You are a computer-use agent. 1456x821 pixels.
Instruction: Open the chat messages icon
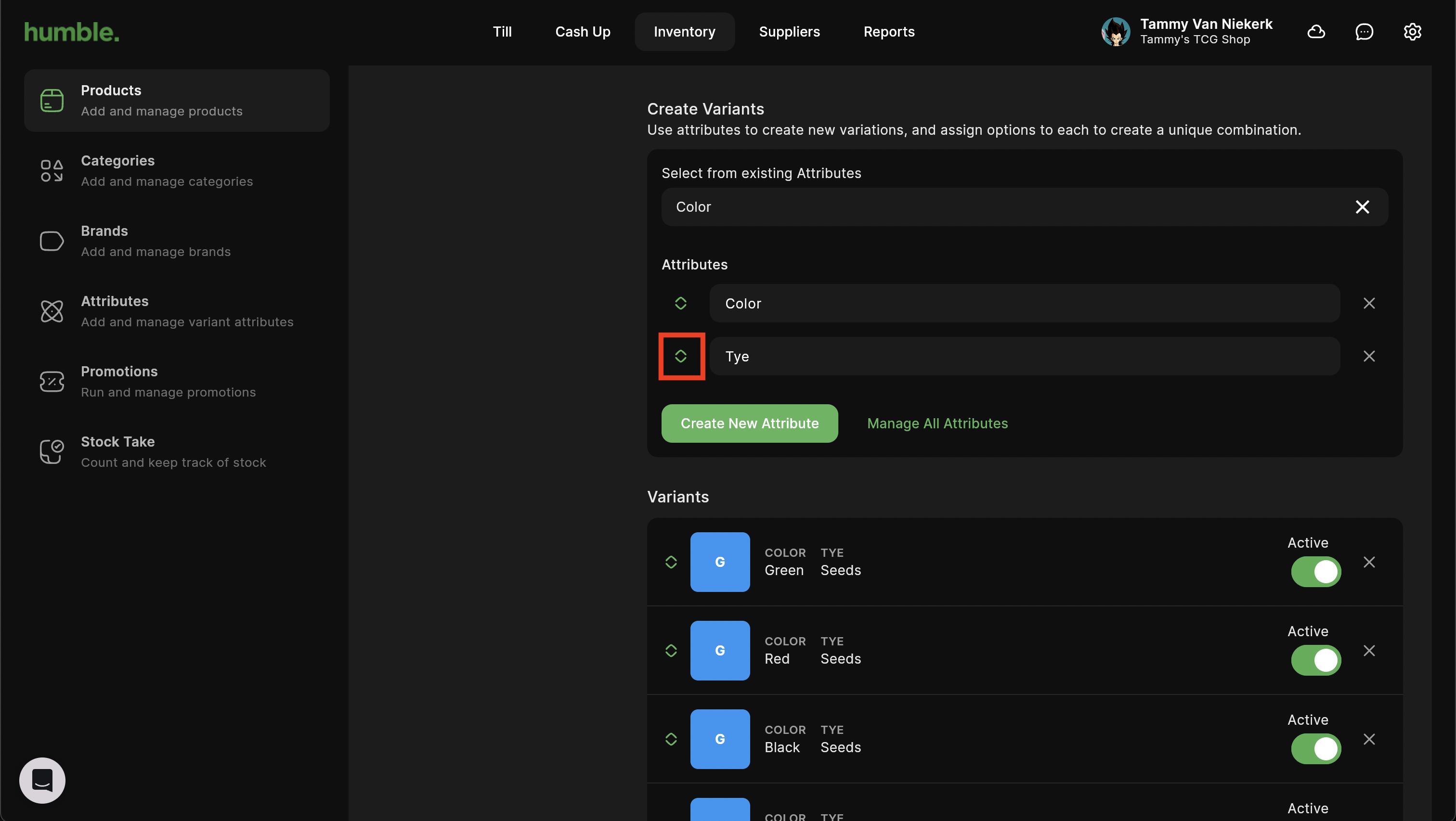(1364, 32)
